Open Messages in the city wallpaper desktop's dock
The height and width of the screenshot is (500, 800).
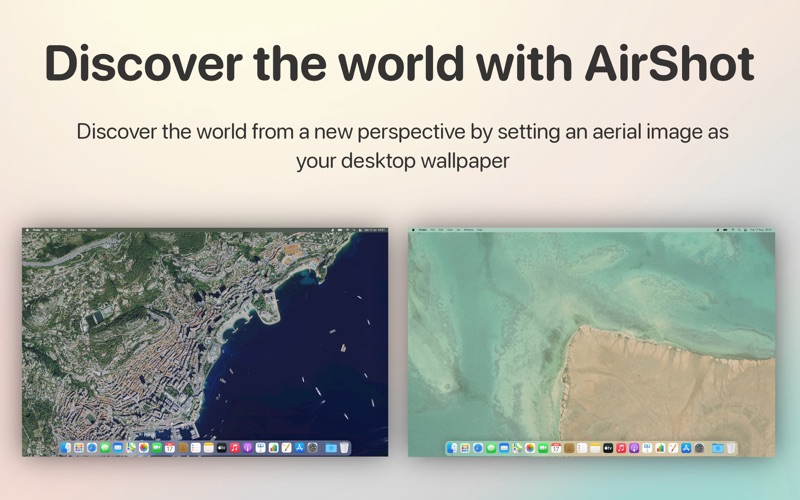(x=105, y=447)
